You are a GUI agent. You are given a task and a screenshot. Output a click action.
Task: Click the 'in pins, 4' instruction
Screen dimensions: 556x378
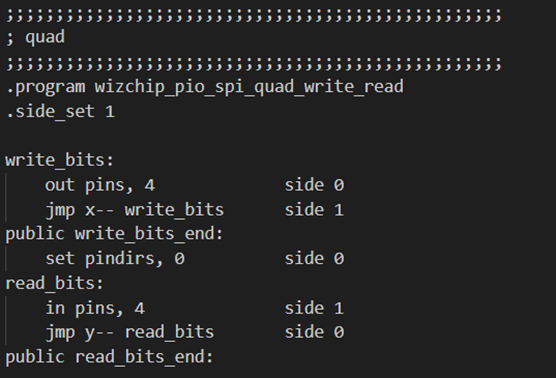pos(95,308)
